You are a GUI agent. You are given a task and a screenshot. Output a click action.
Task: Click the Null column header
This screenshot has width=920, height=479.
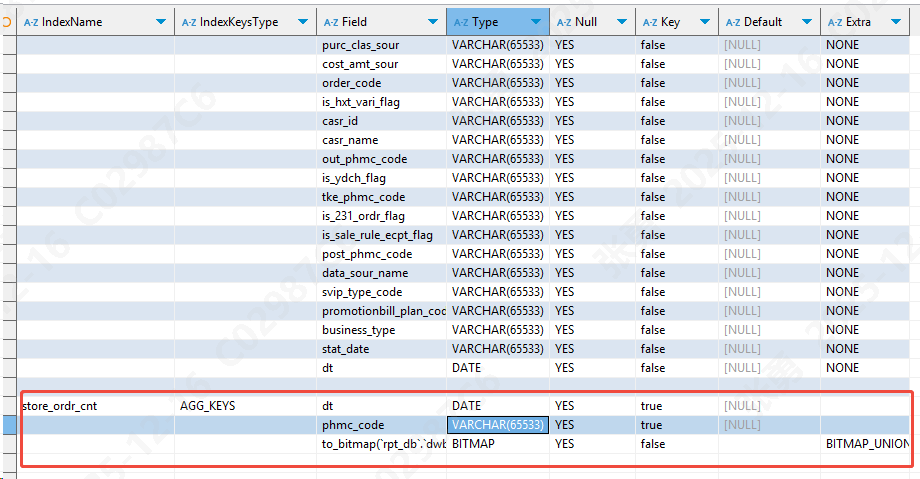[593, 22]
